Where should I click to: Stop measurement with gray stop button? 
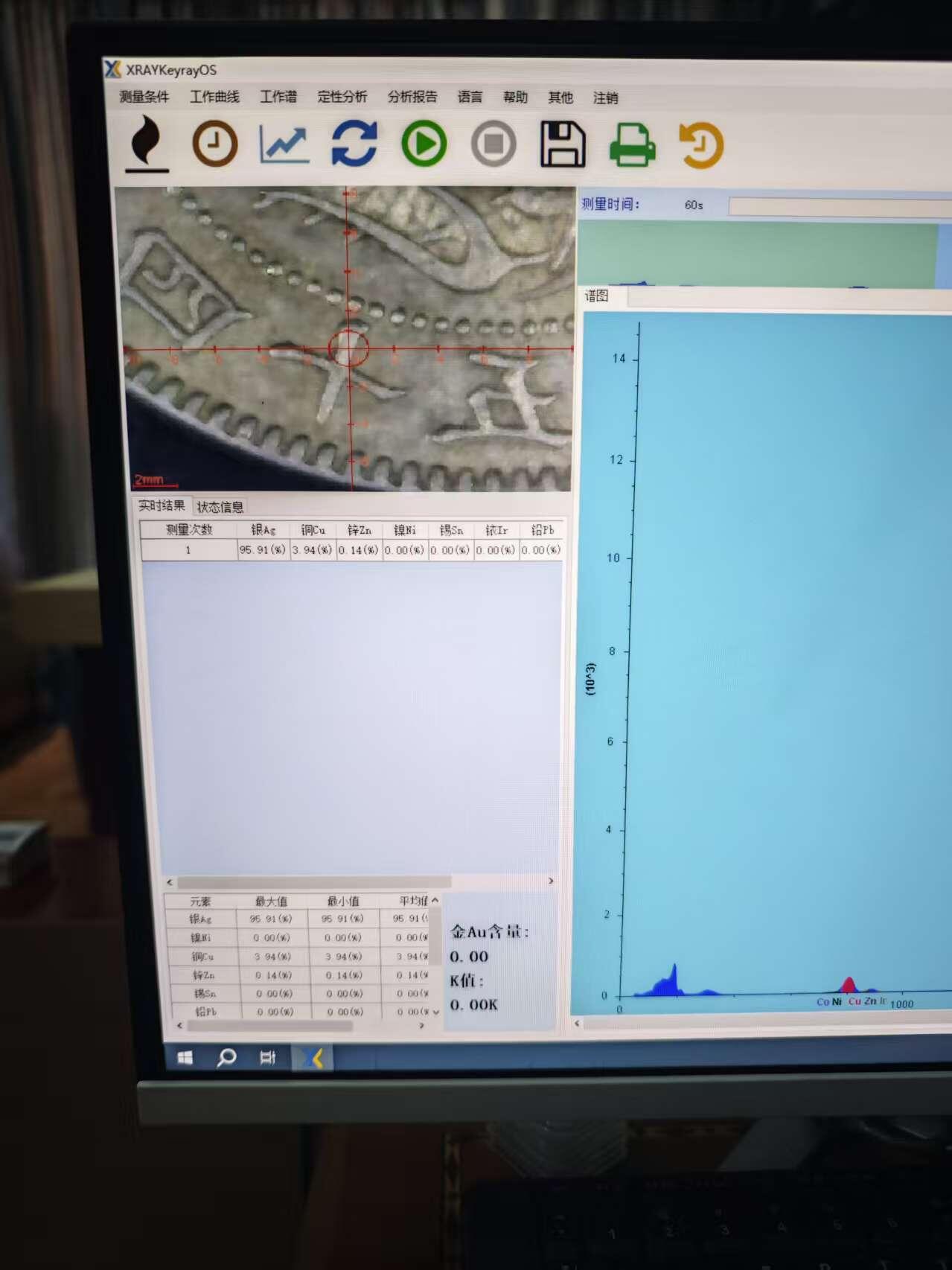(x=493, y=144)
